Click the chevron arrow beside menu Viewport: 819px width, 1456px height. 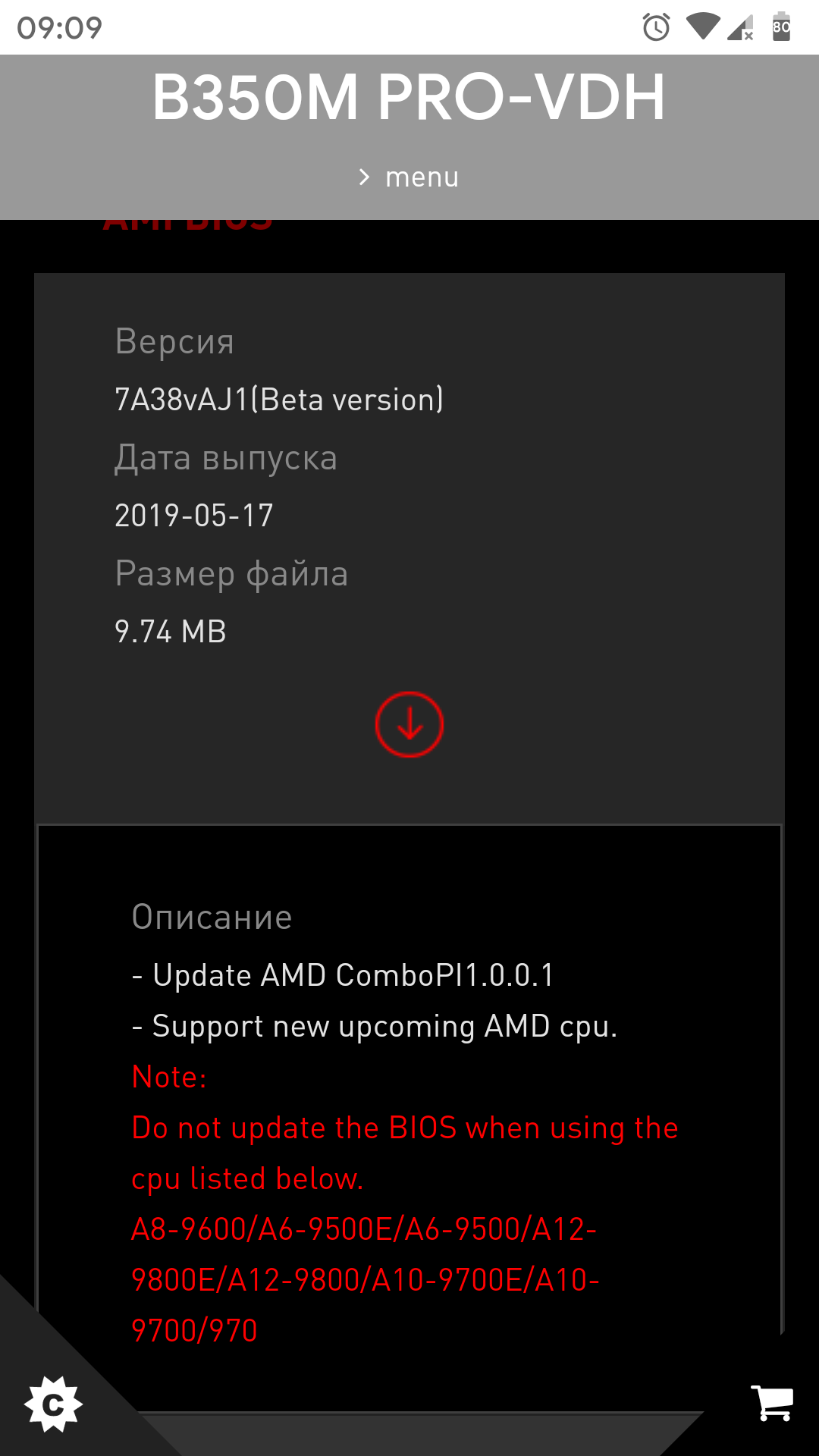coord(365,177)
